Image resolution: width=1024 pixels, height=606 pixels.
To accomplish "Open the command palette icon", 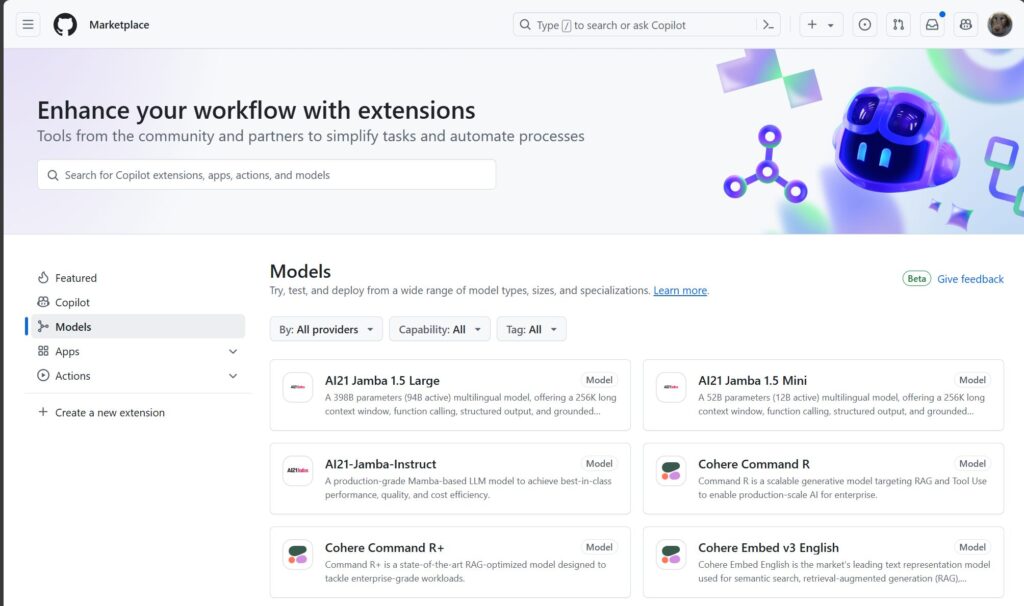I will coord(768,25).
